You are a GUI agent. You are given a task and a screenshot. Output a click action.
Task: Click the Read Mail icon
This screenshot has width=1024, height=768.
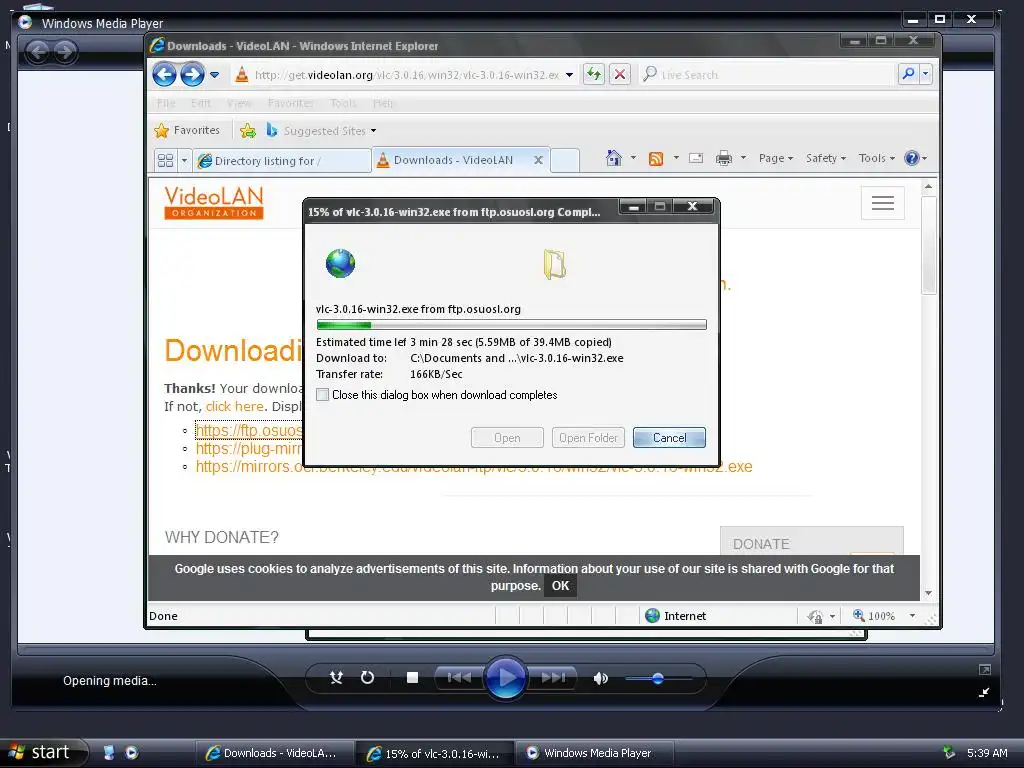coord(696,158)
